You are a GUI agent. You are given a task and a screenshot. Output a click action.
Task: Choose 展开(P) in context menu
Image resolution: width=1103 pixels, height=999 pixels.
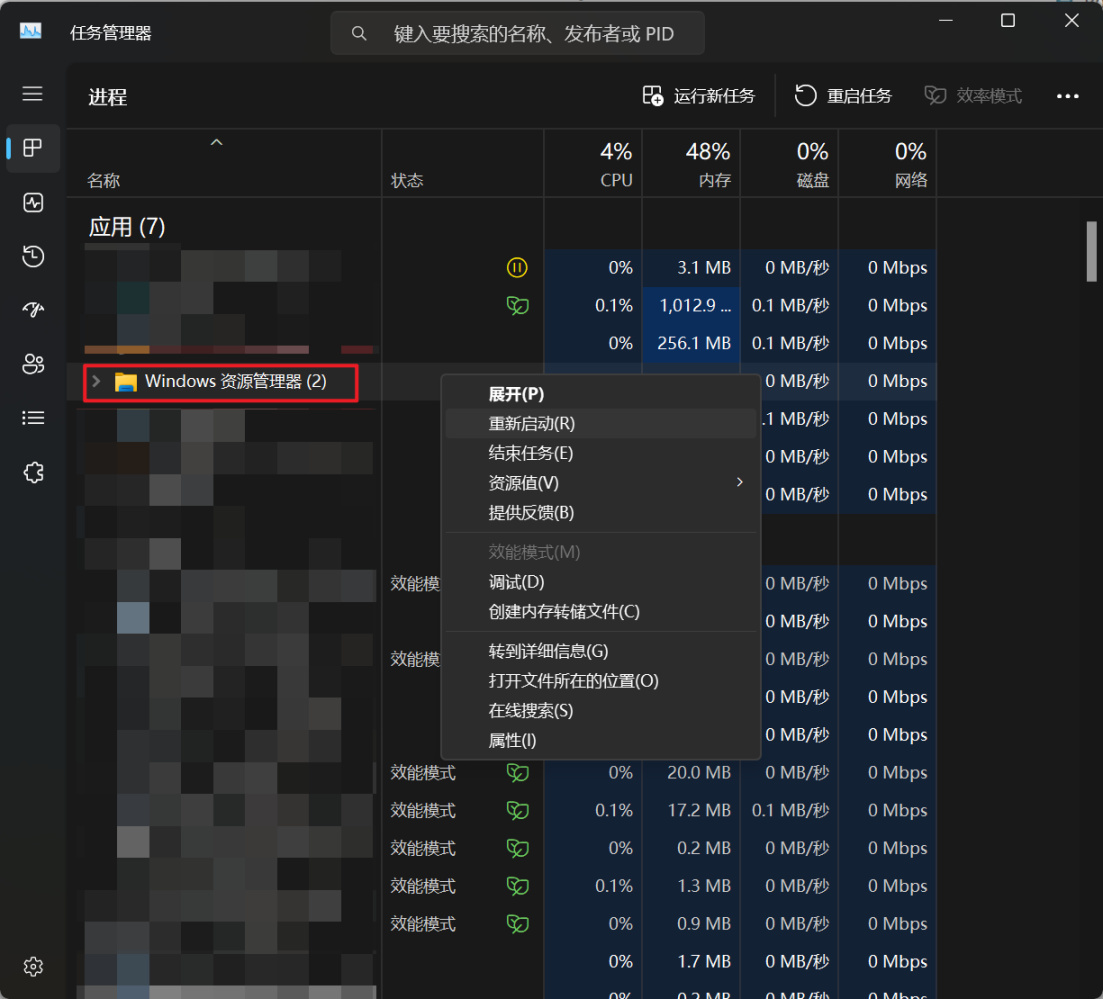(601, 394)
